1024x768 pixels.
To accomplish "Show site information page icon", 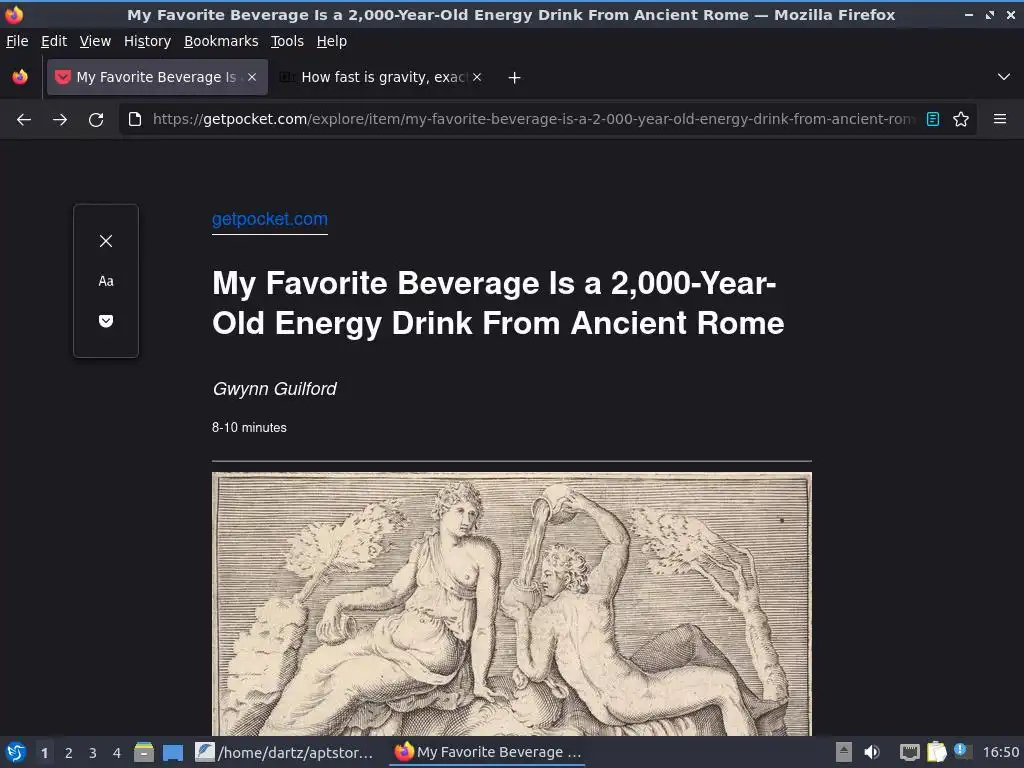I will click(135, 119).
